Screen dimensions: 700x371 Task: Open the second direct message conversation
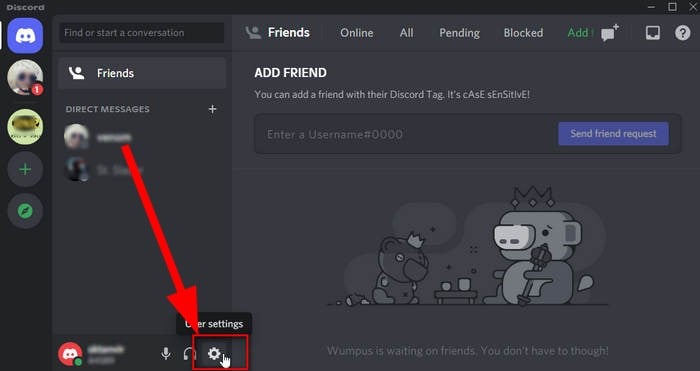tap(142, 170)
